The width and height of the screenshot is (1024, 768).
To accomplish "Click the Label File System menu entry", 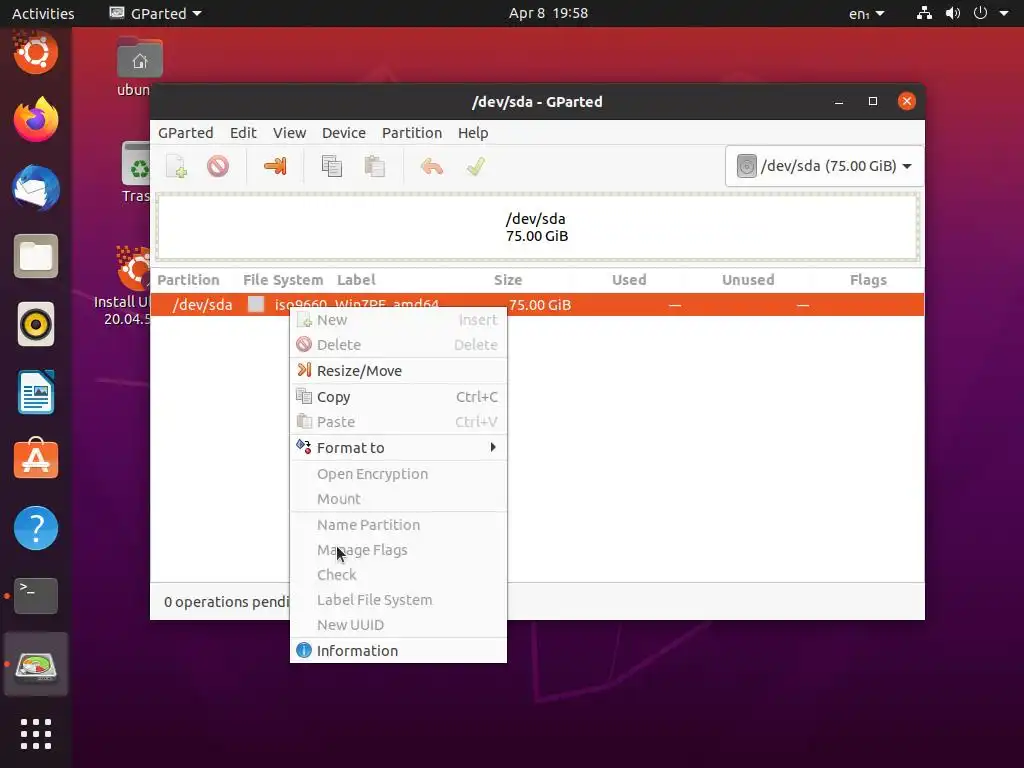I will [398, 600].
